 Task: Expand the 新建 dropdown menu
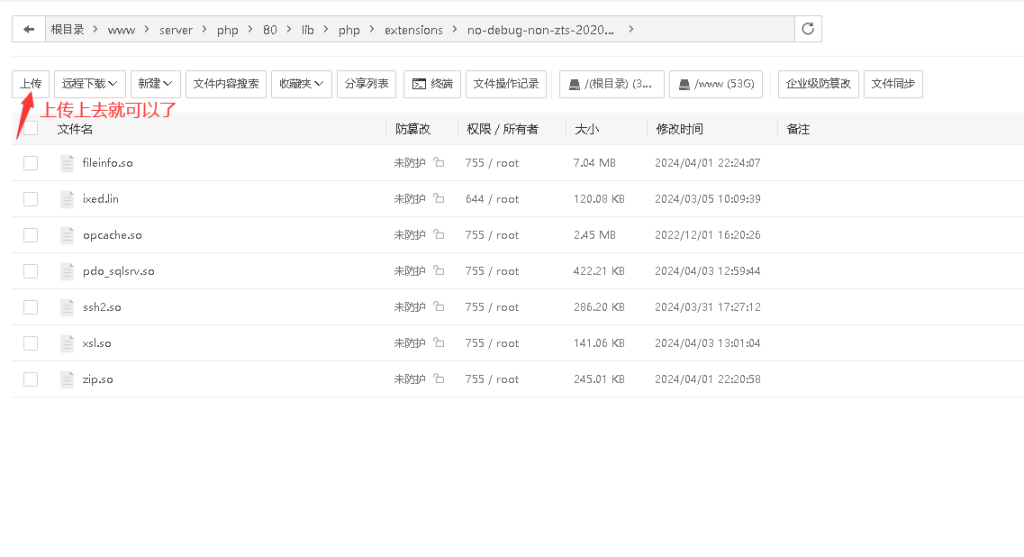[156, 84]
